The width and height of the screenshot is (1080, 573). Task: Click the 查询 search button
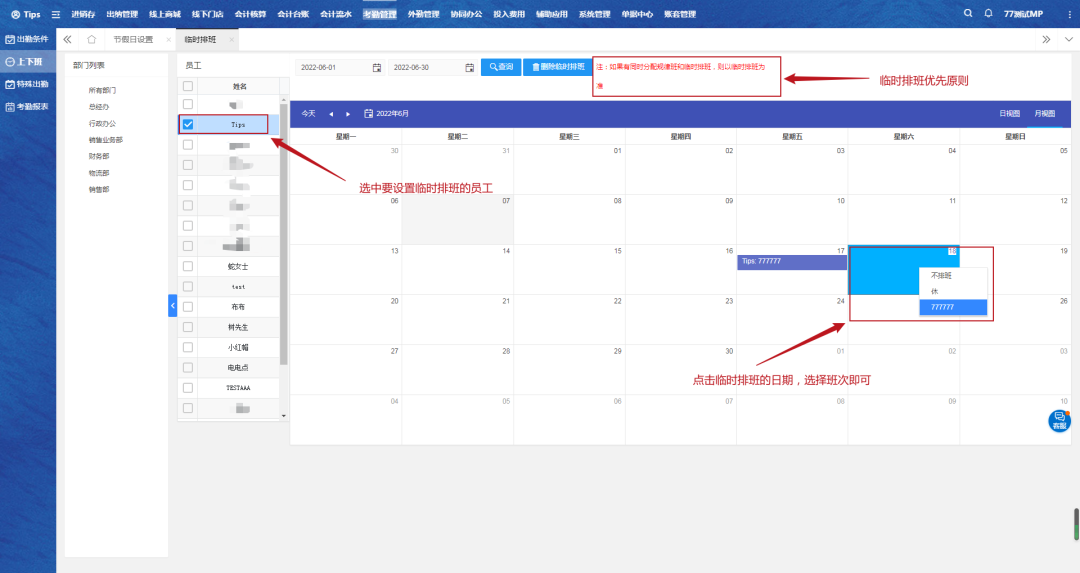point(501,67)
